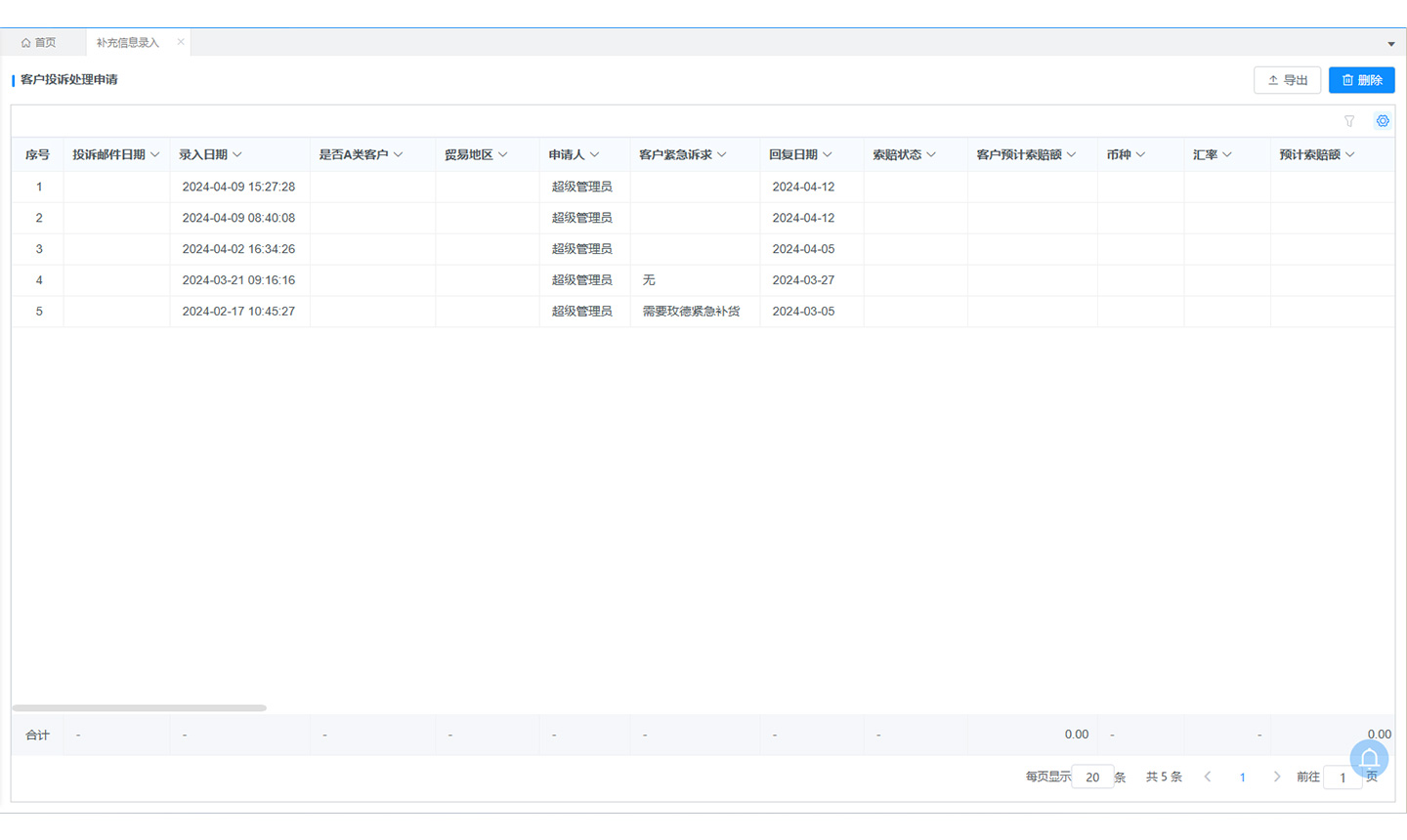This screenshot has height=840, width=1407.
Task: Switch to the 补充信息录入 tab
Action: coord(127,43)
